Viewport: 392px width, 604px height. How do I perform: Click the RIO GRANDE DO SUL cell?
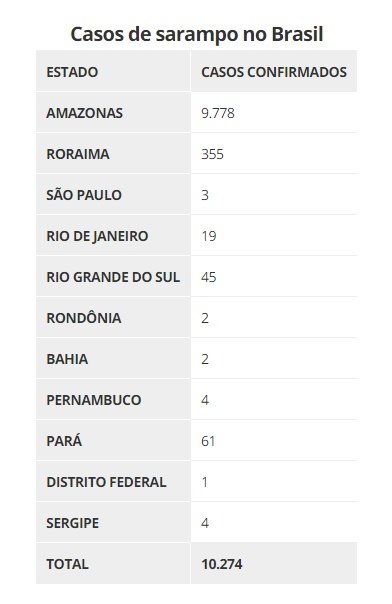click(x=113, y=277)
